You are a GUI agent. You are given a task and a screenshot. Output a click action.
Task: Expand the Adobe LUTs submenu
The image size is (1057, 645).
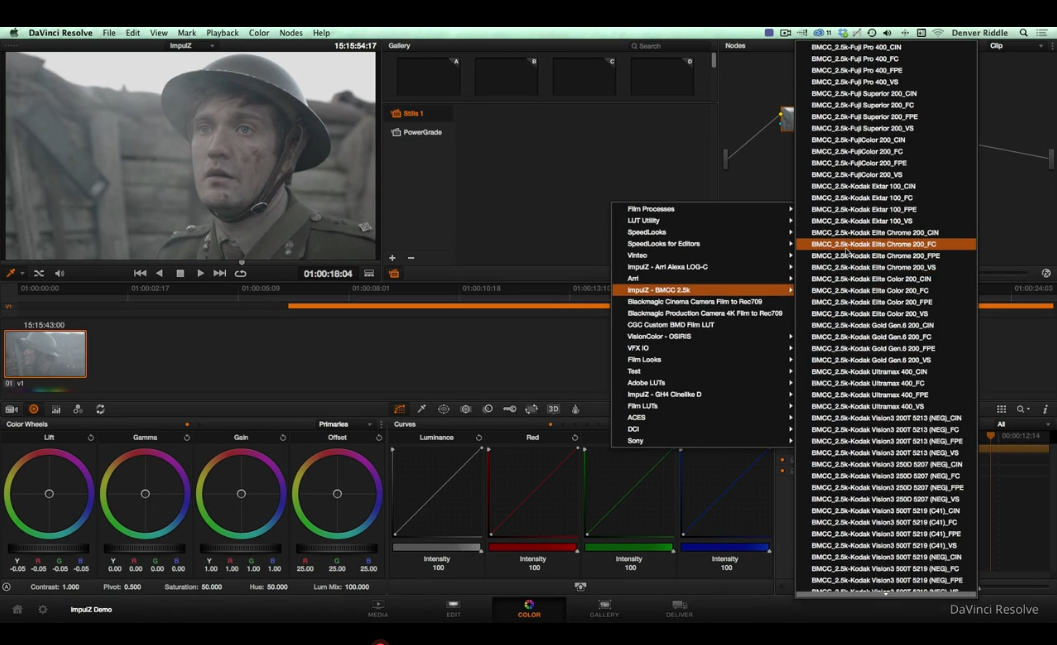[703, 383]
